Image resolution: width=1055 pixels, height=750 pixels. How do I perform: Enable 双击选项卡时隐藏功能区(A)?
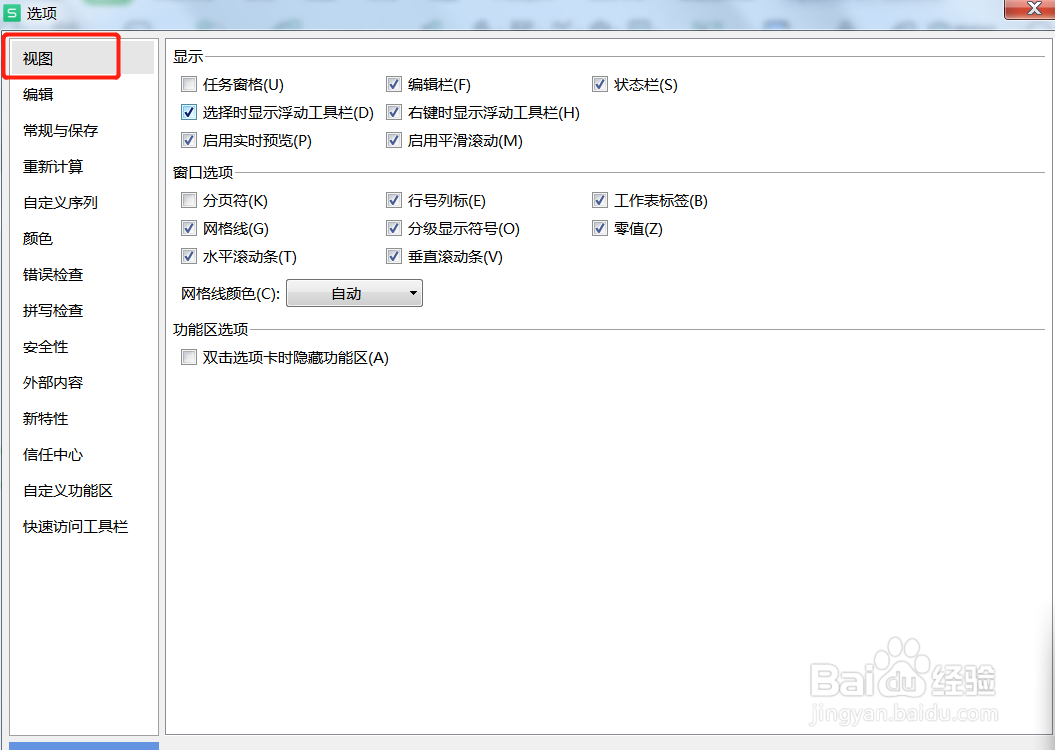coord(189,356)
